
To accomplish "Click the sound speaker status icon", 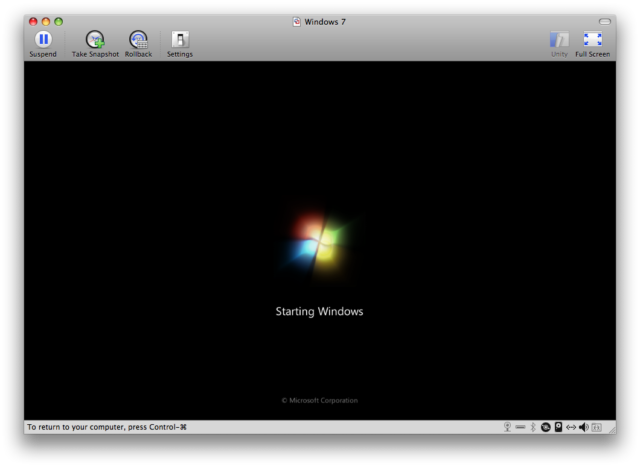I will coord(584,427).
